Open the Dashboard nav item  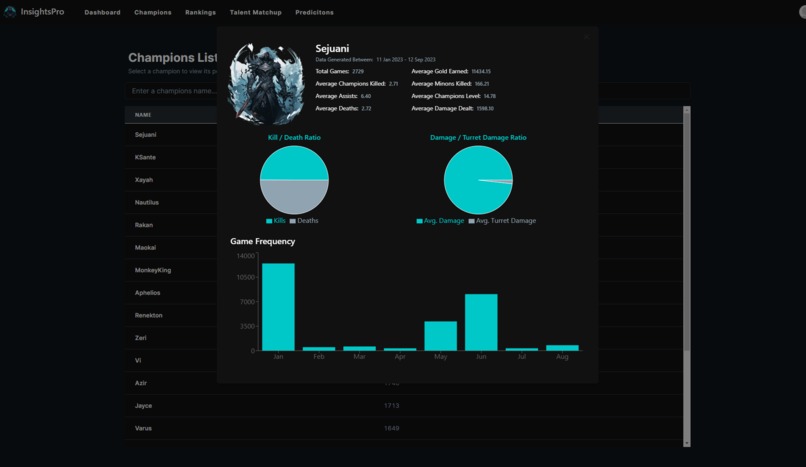(x=102, y=12)
